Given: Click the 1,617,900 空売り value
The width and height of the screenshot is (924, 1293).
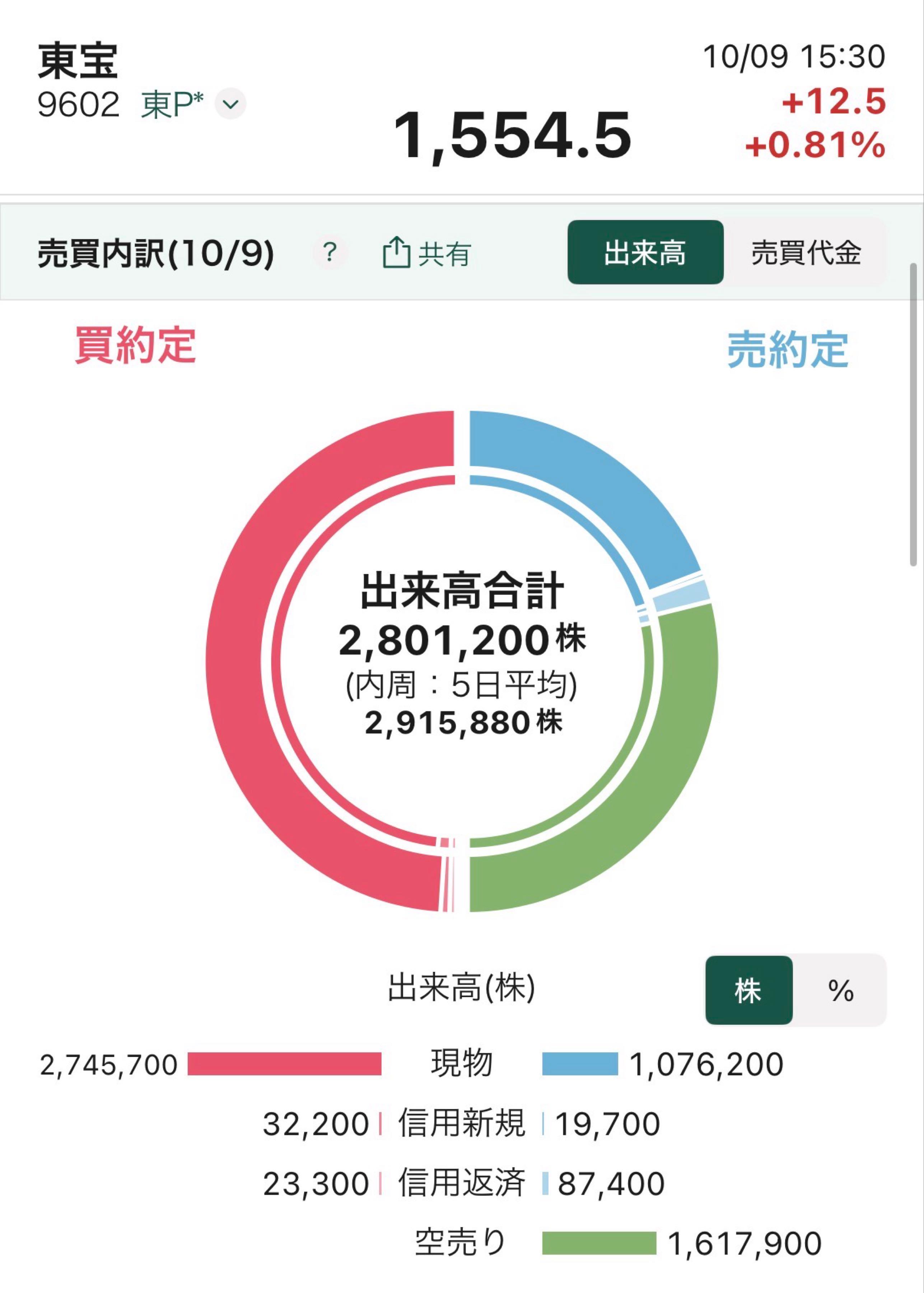Looking at the screenshot, I should click(x=745, y=1243).
